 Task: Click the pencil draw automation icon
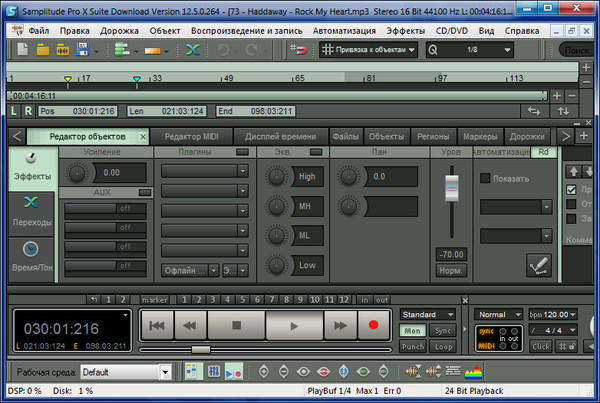point(539,264)
